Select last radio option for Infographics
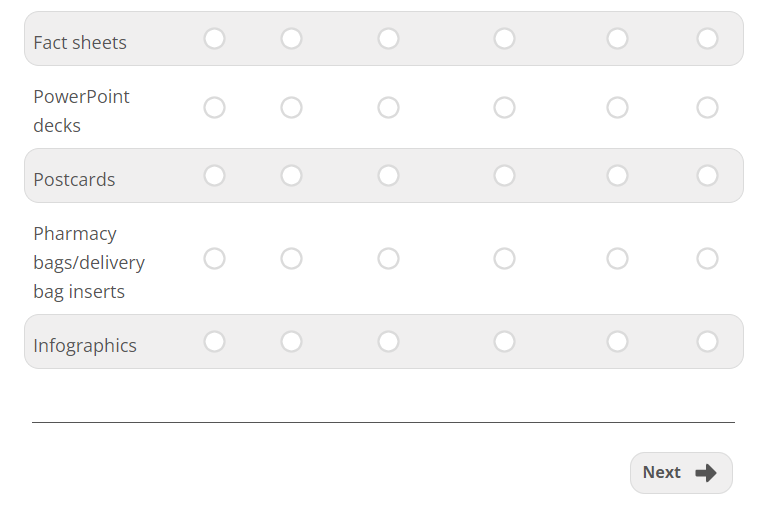 [x=707, y=341]
